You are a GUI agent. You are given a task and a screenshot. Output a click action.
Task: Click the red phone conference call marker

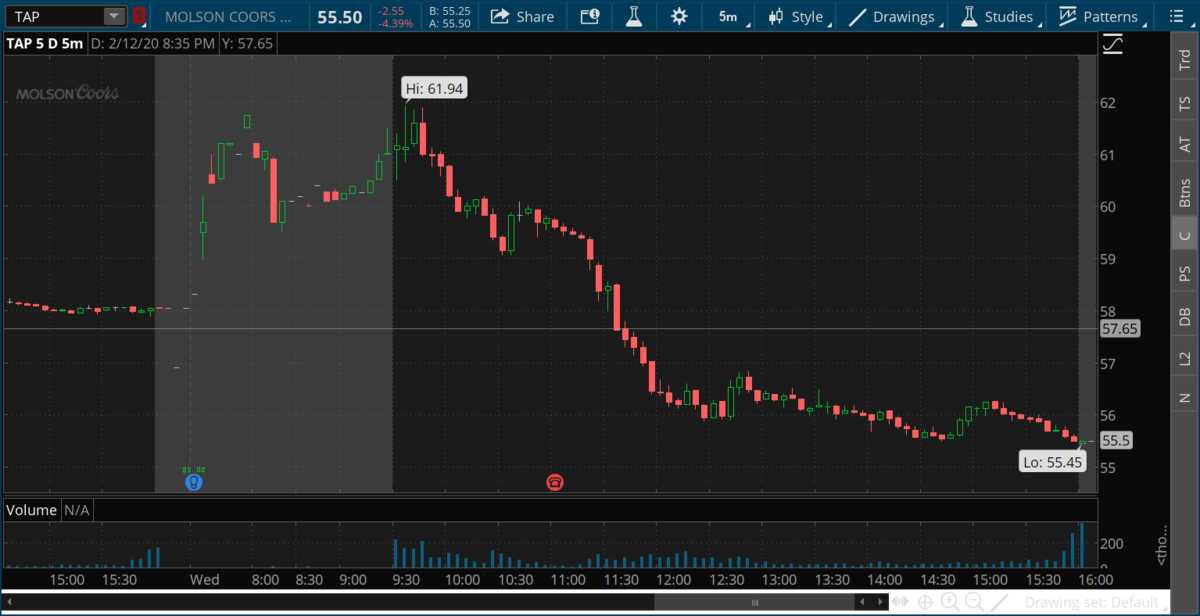(556, 482)
